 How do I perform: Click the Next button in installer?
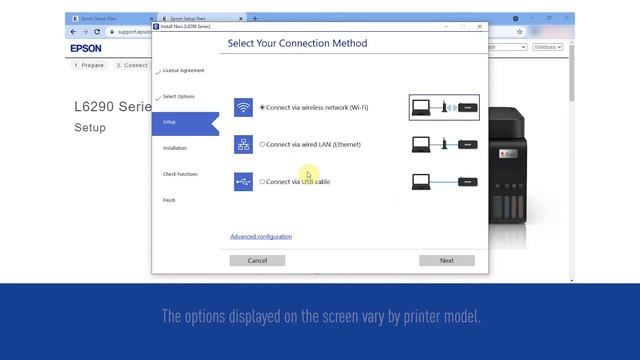click(447, 260)
